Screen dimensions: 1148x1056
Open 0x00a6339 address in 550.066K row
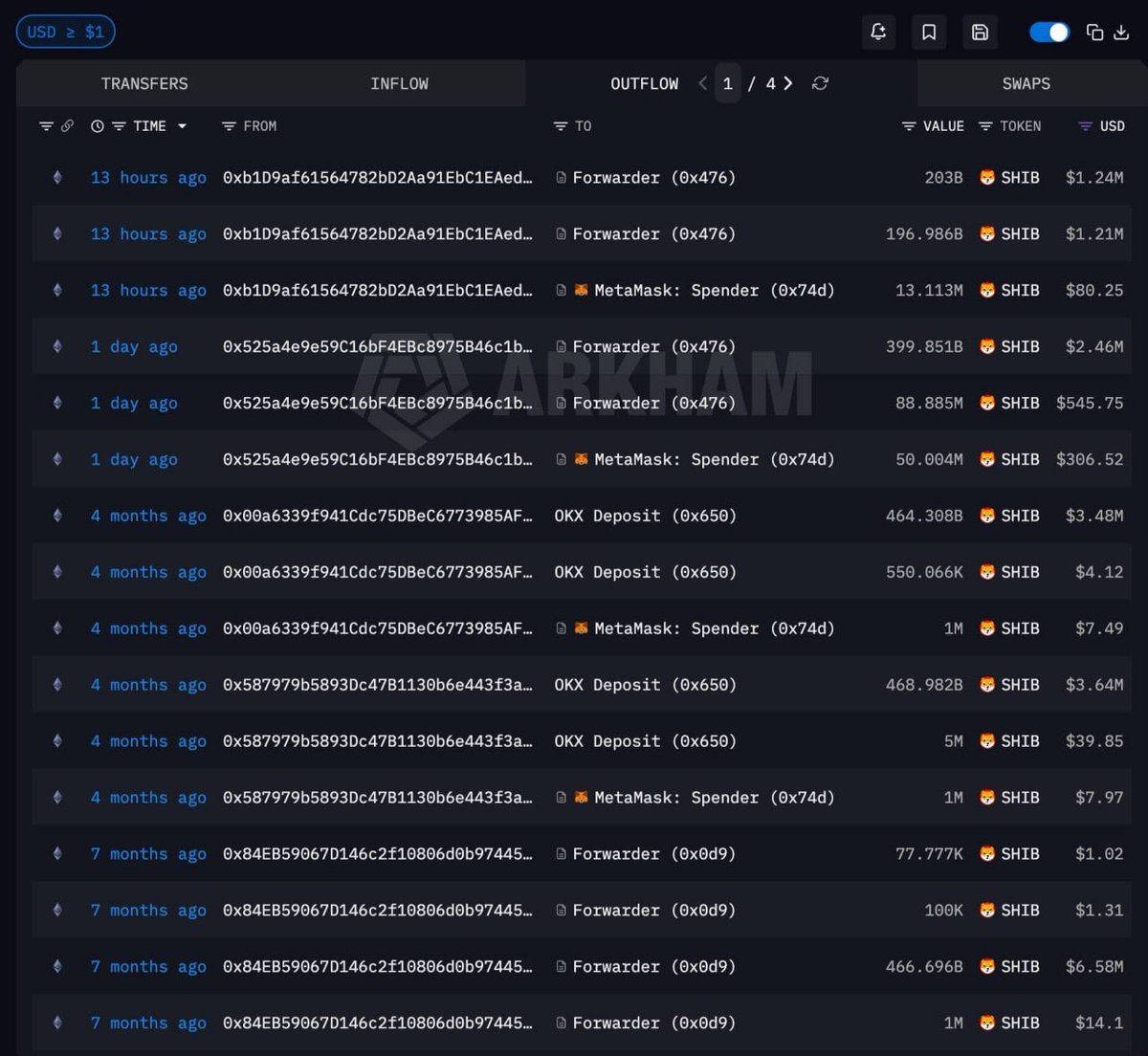(x=377, y=573)
